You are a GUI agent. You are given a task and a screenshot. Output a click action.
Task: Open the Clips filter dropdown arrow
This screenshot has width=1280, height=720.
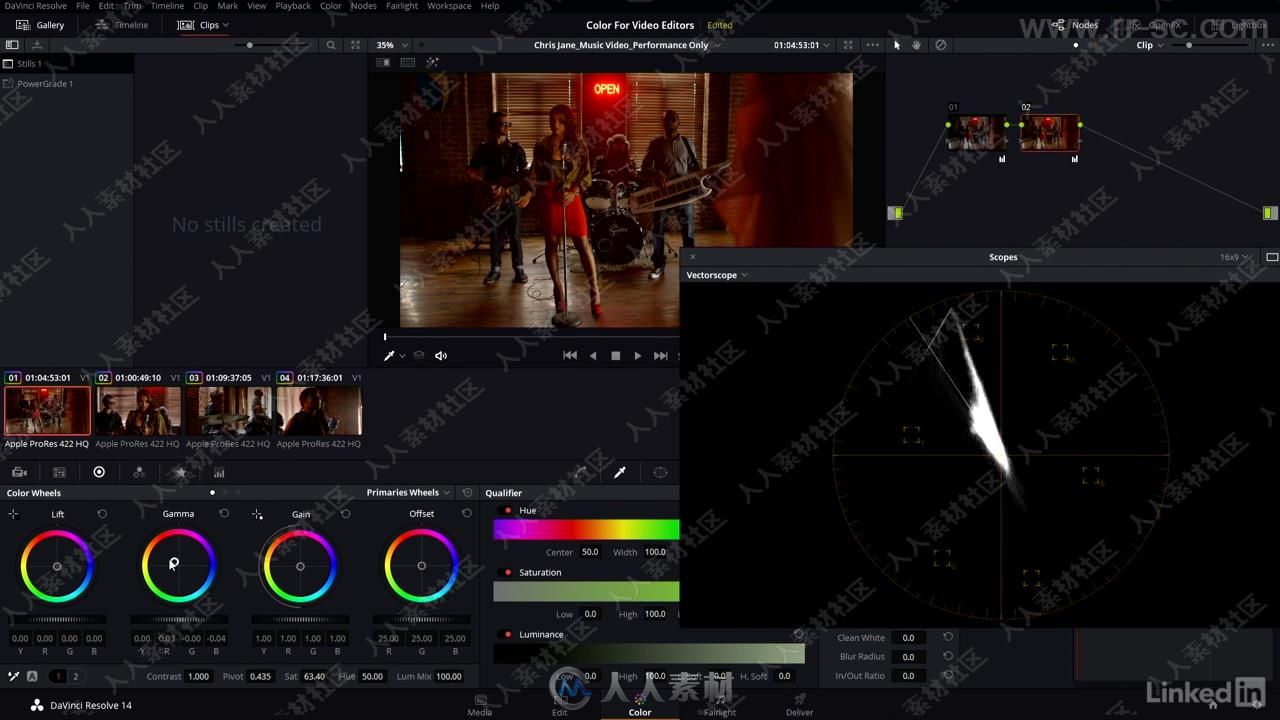coord(225,25)
